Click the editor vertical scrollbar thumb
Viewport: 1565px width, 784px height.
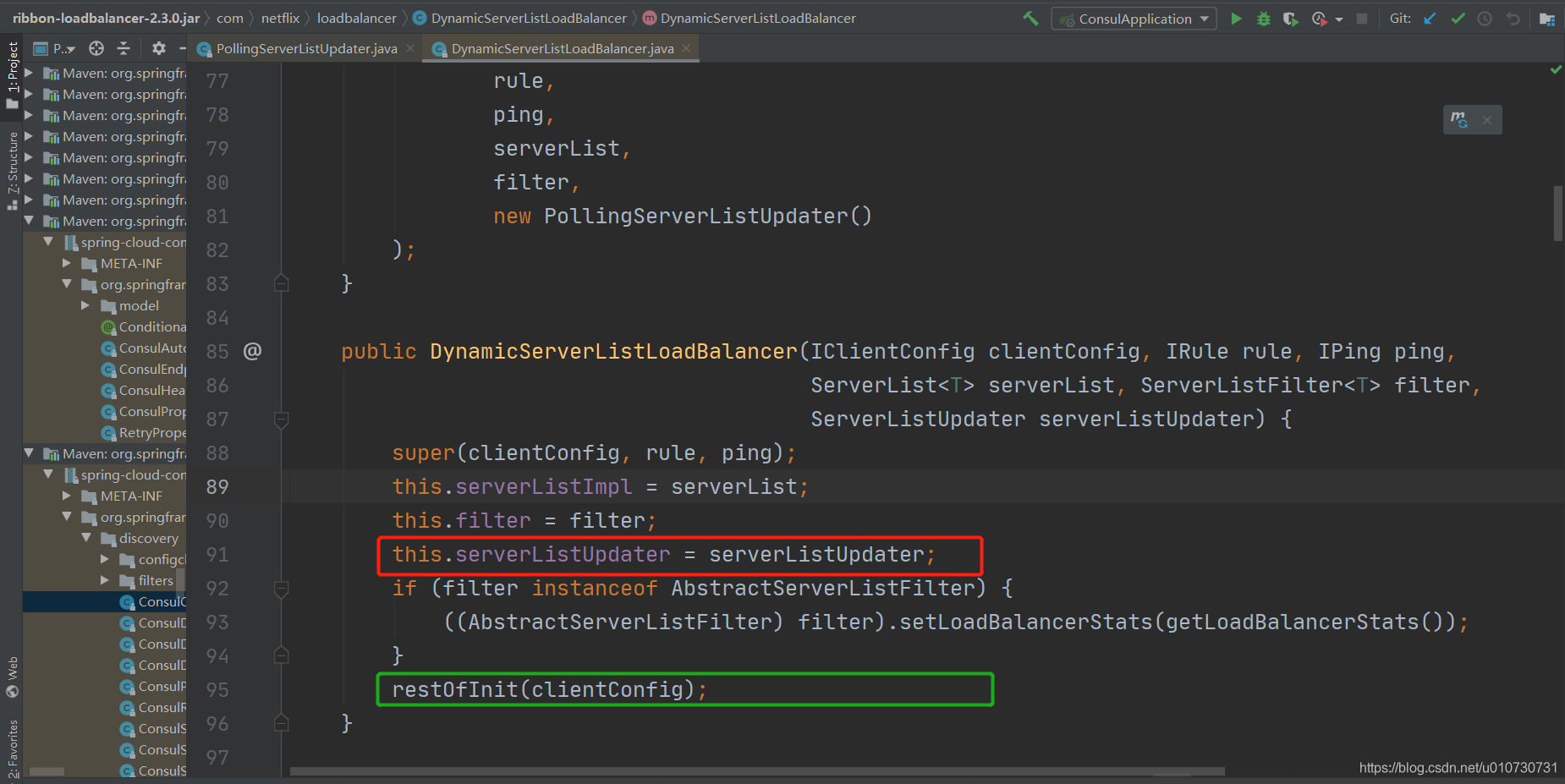point(1557,213)
